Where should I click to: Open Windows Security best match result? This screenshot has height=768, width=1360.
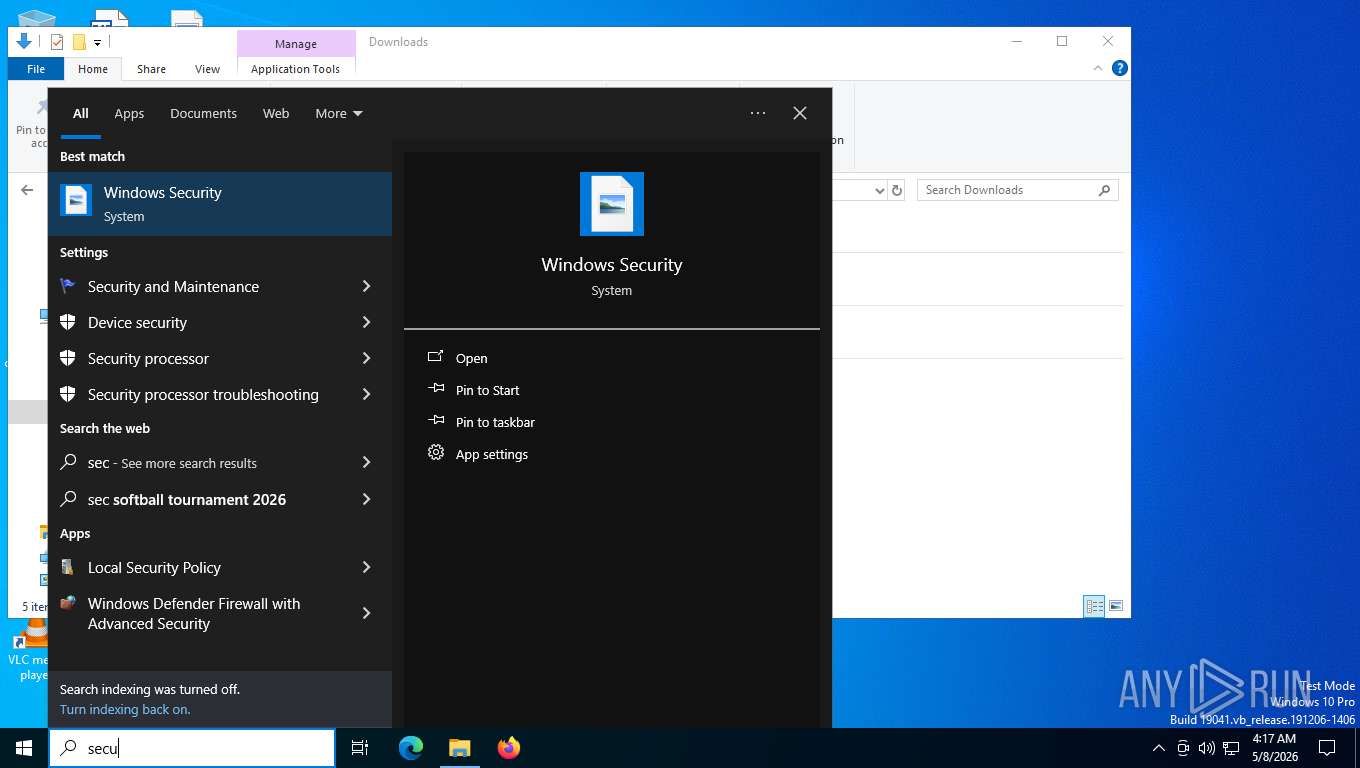click(x=220, y=204)
